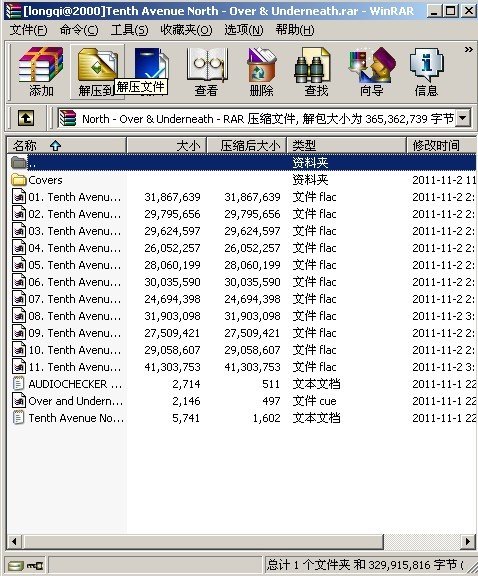
Task: Launch the Wizard (向导) toolbar icon
Action: [x=371, y=71]
